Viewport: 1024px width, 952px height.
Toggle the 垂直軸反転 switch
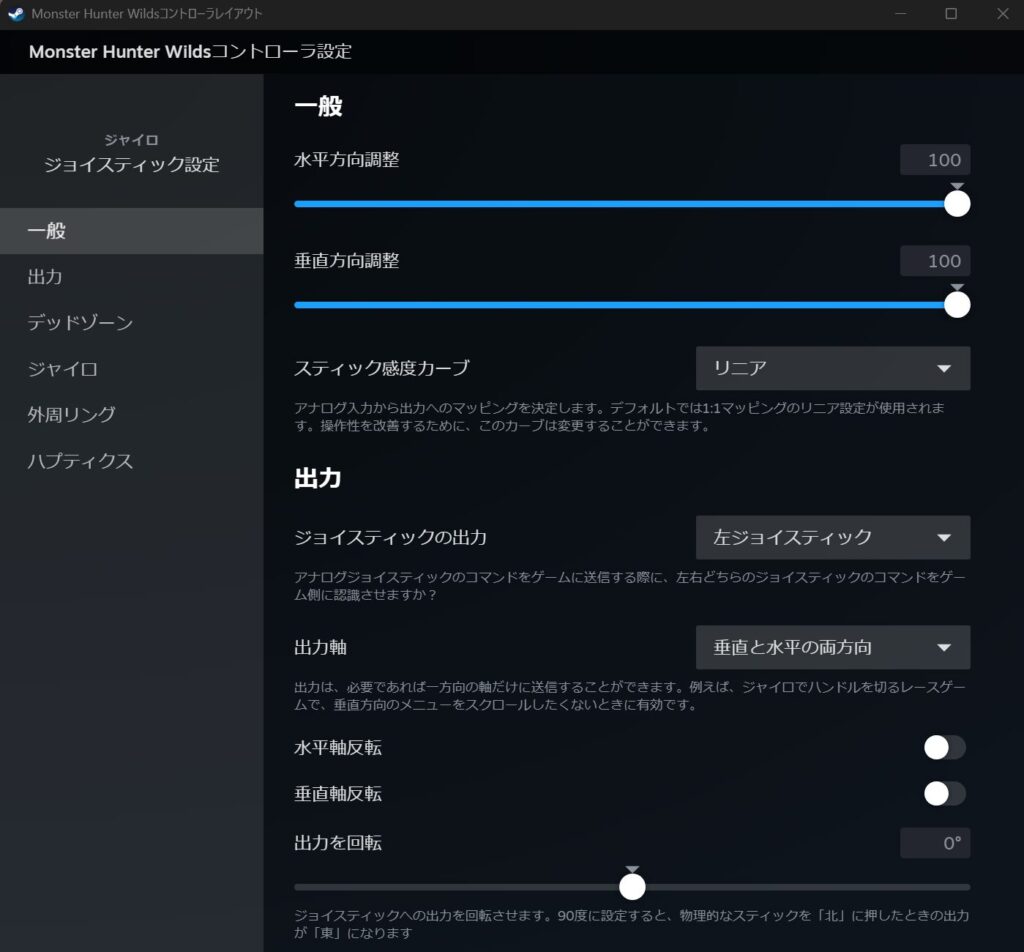[944, 794]
